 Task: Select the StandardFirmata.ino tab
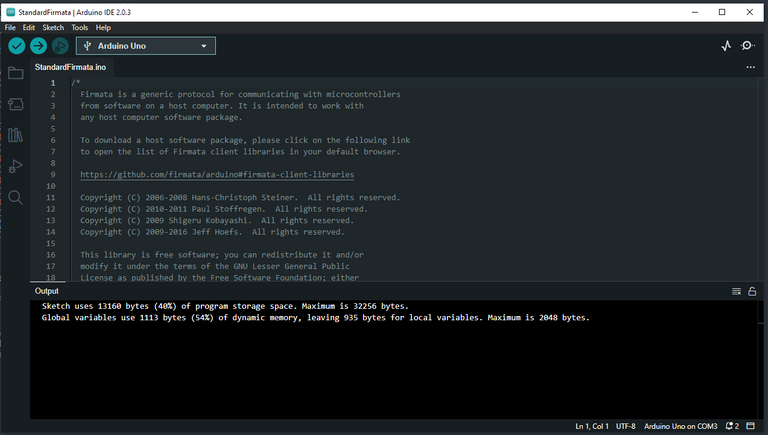(x=70, y=67)
